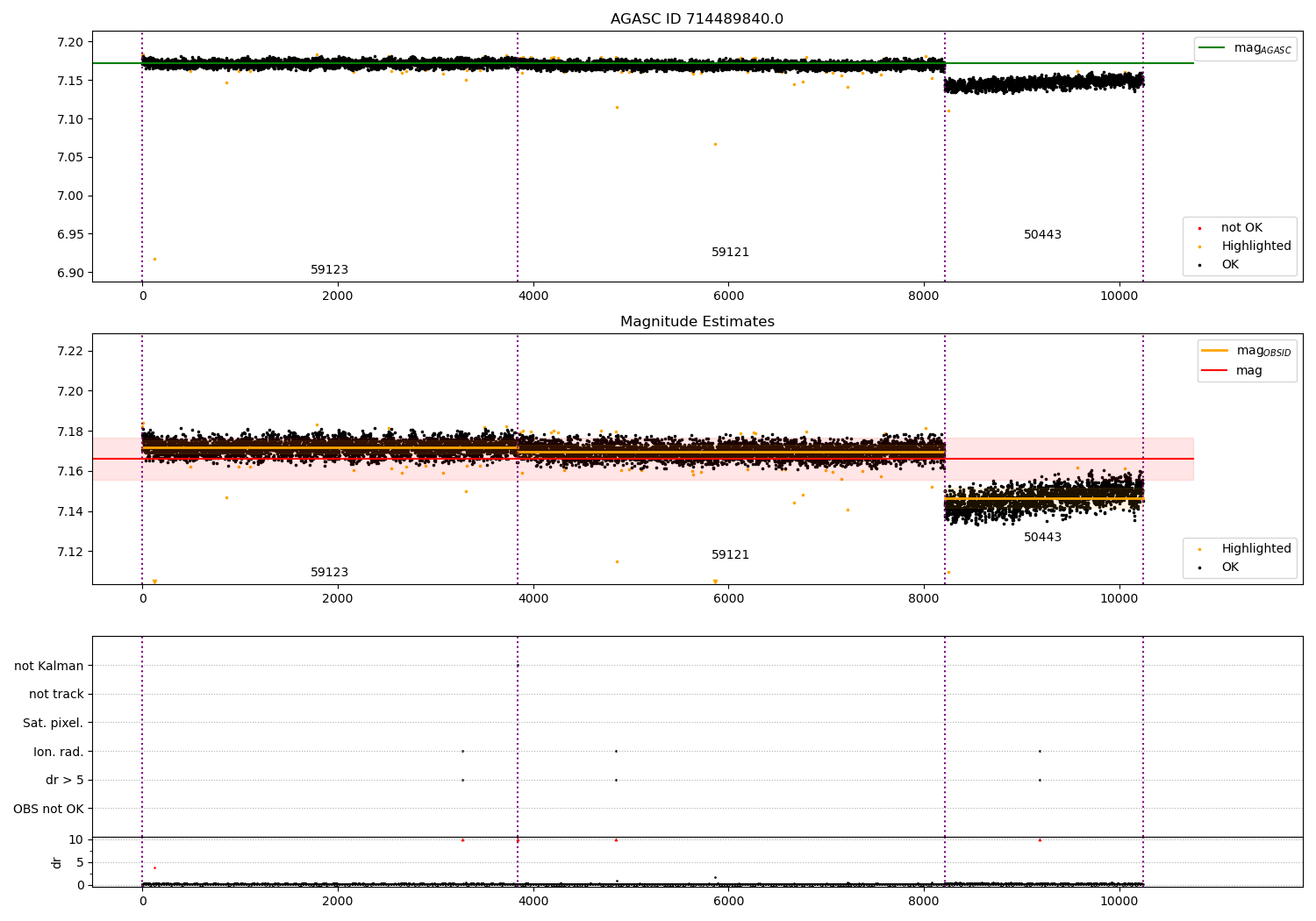Click the orange mag OBSID legend entry
Viewport: 1316px width, 921px height.
[1247, 351]
